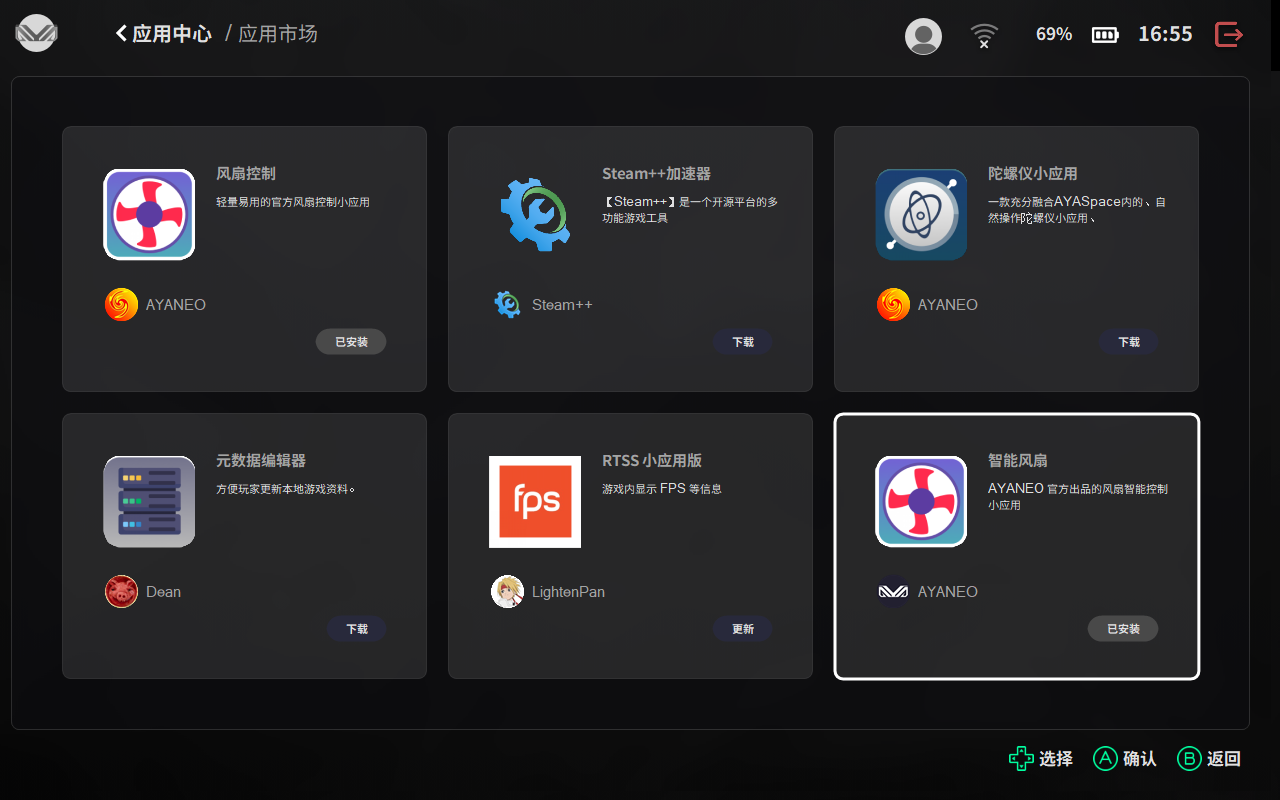Click the 元数据编辑器 title text
The image size is (1280, 800).
(x=261, y=460)
